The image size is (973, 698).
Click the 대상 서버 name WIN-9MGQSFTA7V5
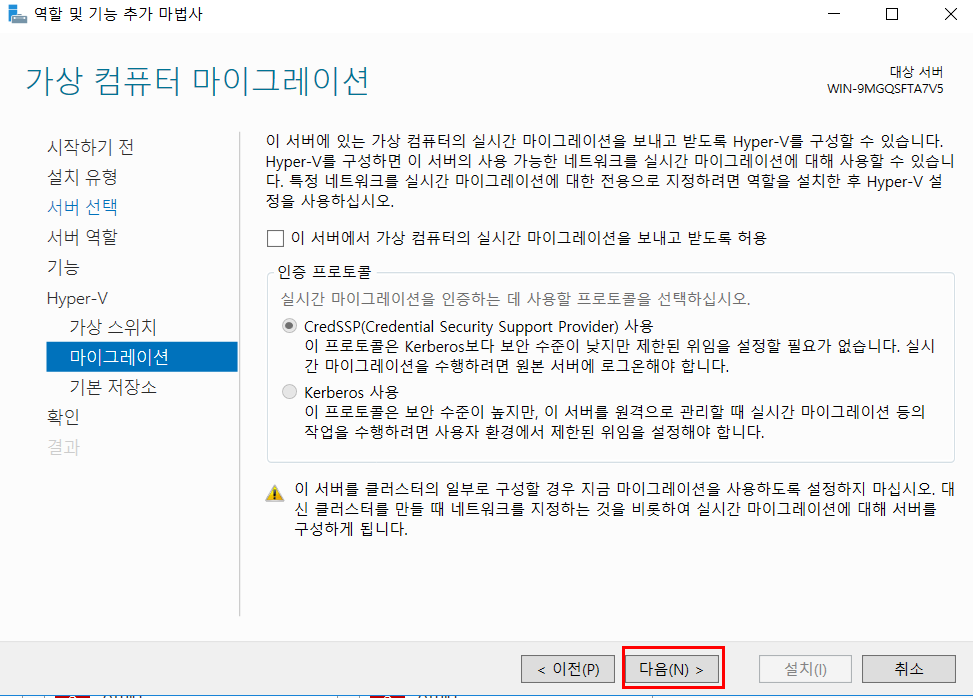pos(885,89)
